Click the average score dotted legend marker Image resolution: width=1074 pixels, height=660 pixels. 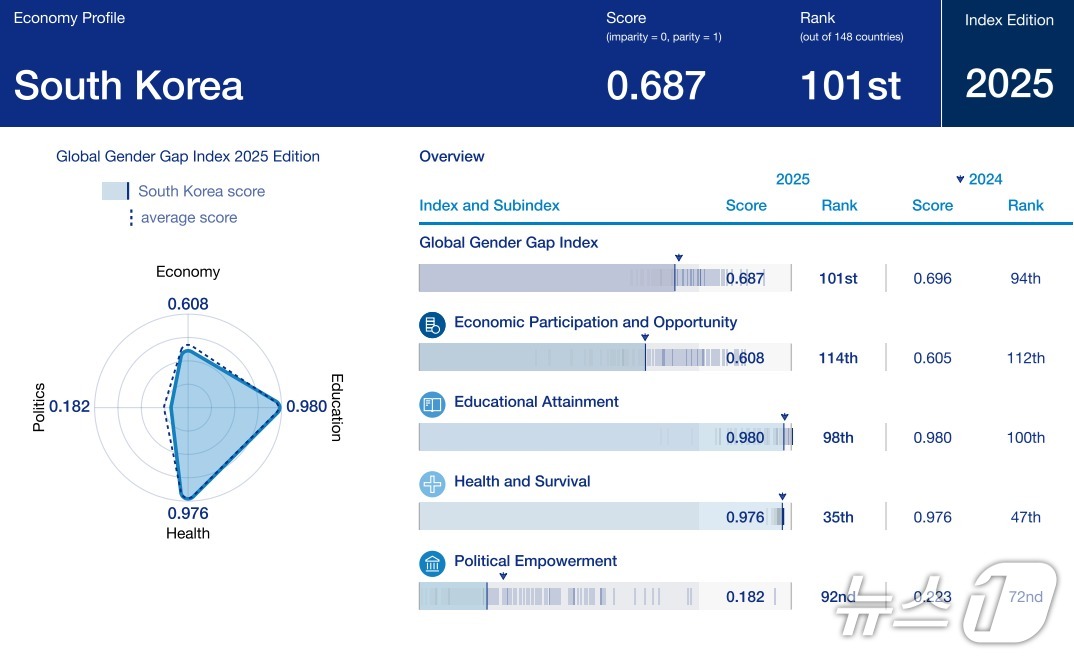[x=131, y=218]
